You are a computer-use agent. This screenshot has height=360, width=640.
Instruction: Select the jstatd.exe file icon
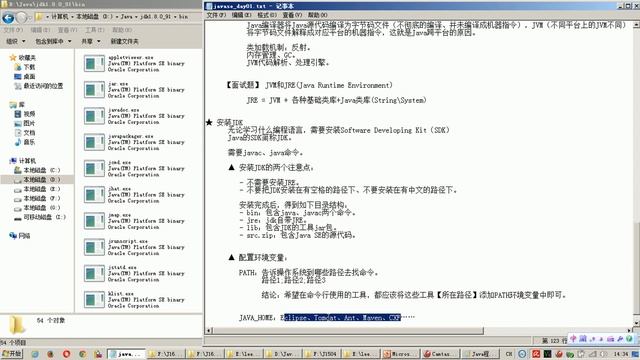tap(94, 273)
